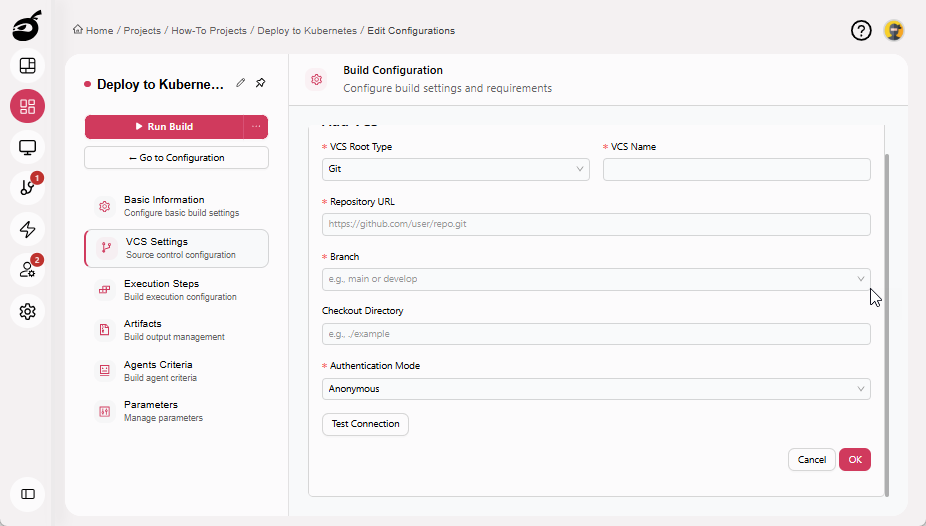This screenshot has width=926, height=526.
Task: Click the pin icon beside project name
Action: 260,83
